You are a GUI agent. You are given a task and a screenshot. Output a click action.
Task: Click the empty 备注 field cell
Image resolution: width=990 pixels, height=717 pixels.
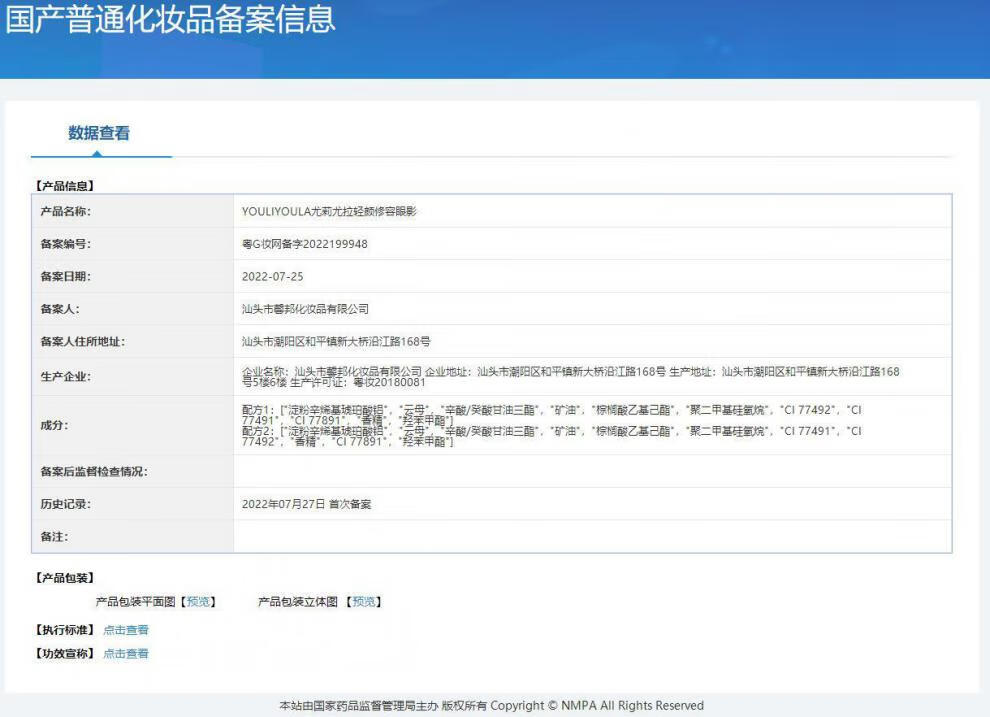coord(592,537)
